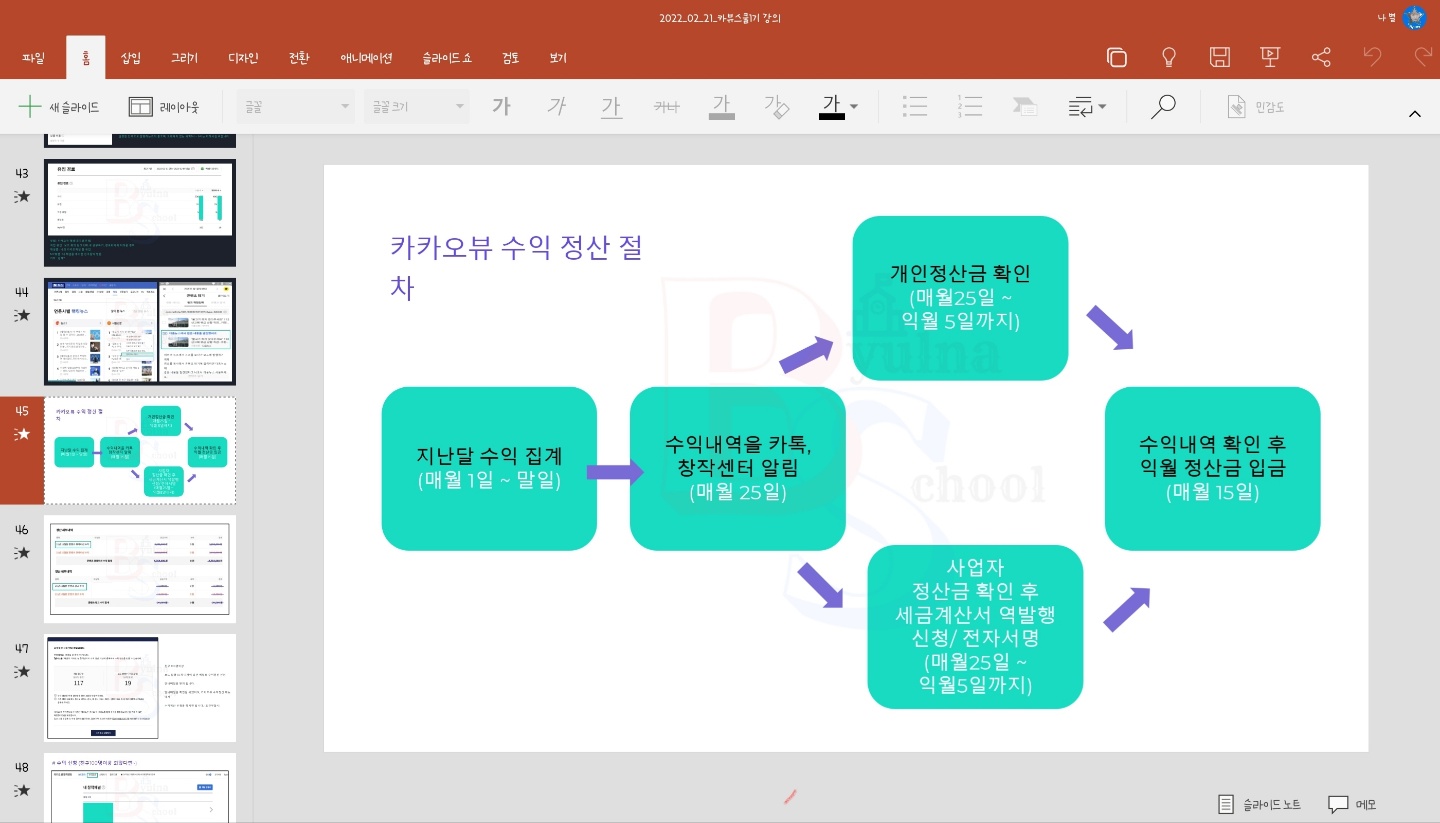Click the Save icon

pyautogui.click(x=1219, y=57)
